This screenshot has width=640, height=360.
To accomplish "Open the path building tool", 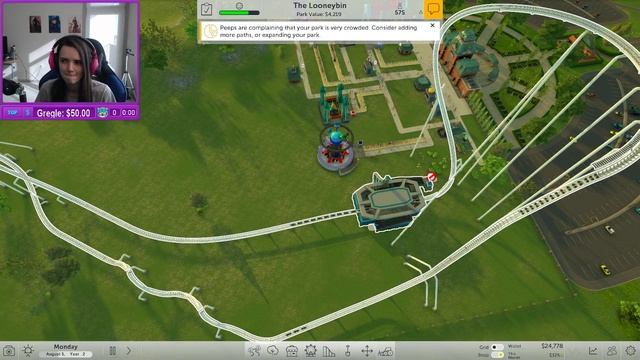I will (x=254, y=351).
